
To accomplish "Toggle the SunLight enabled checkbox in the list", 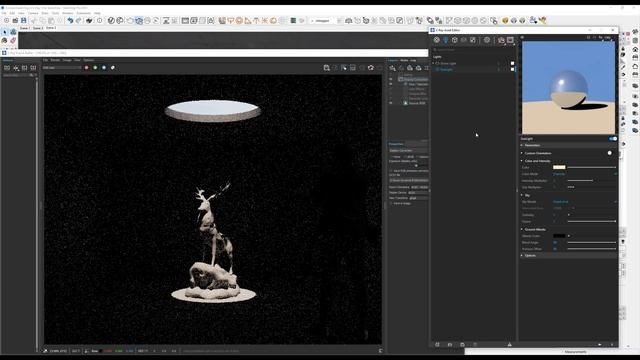I will point(513,69).
